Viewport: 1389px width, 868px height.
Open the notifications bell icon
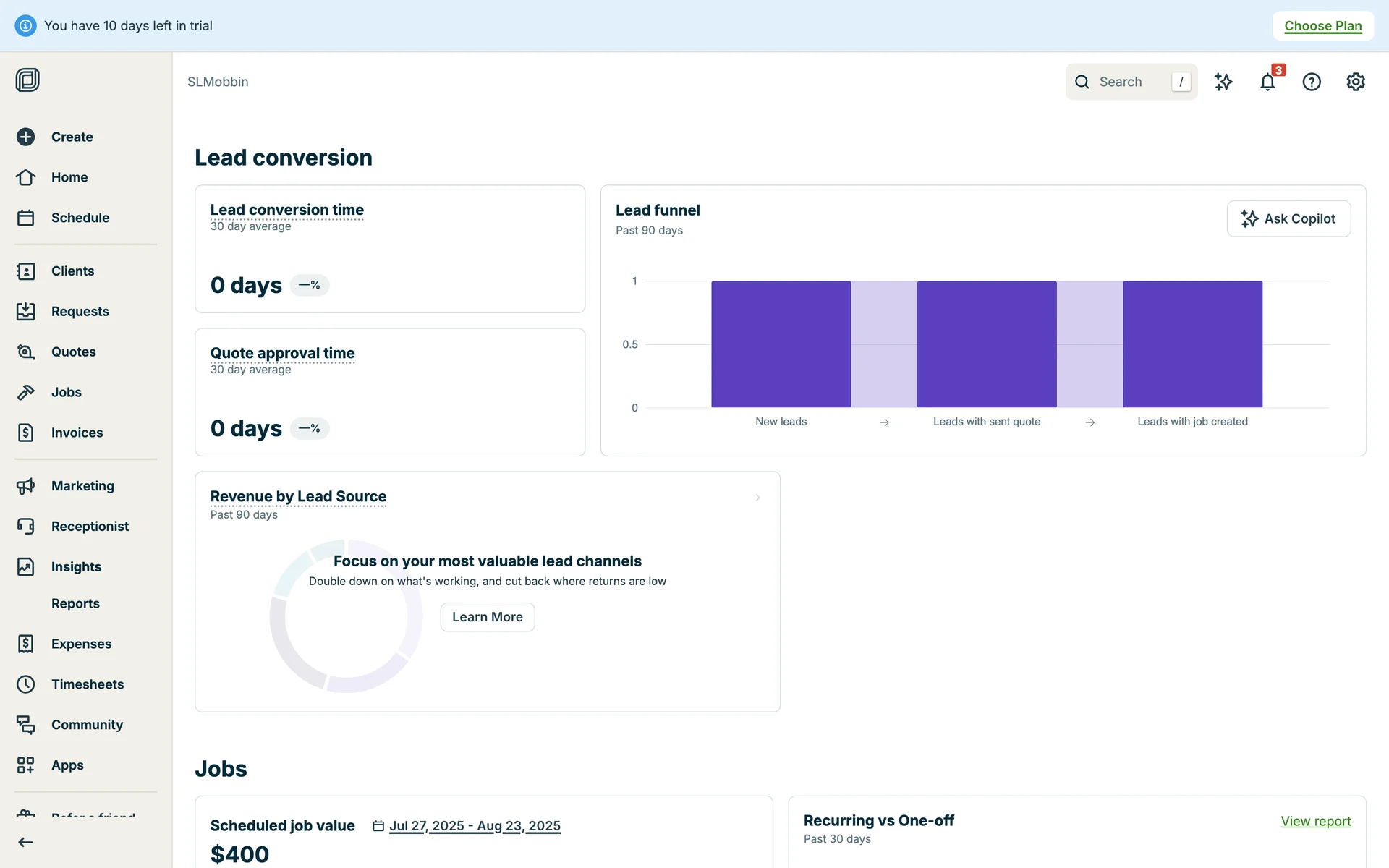(1267, 82)
